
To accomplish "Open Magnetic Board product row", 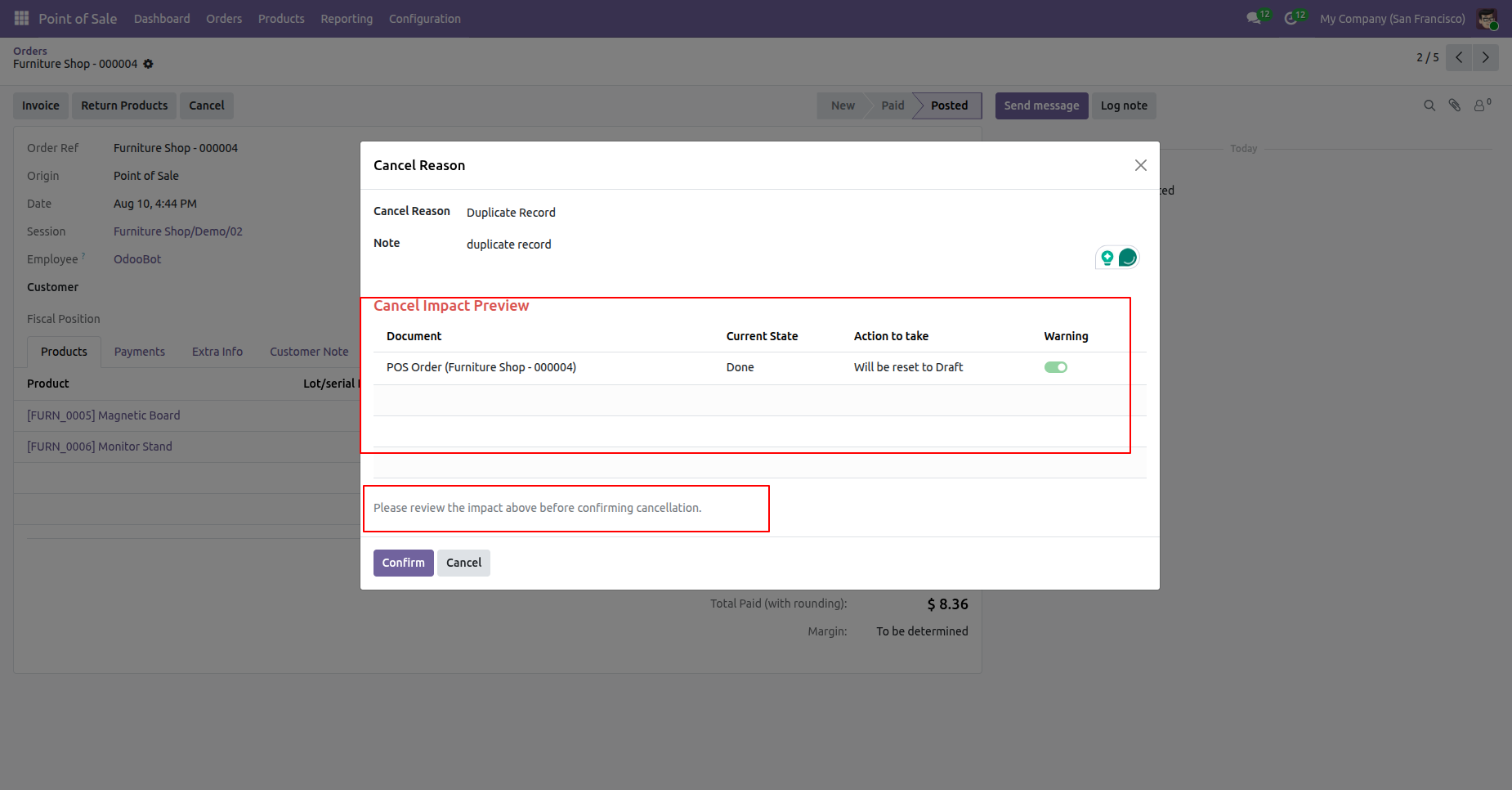I will pyautogui.click(x=104, y=415).
